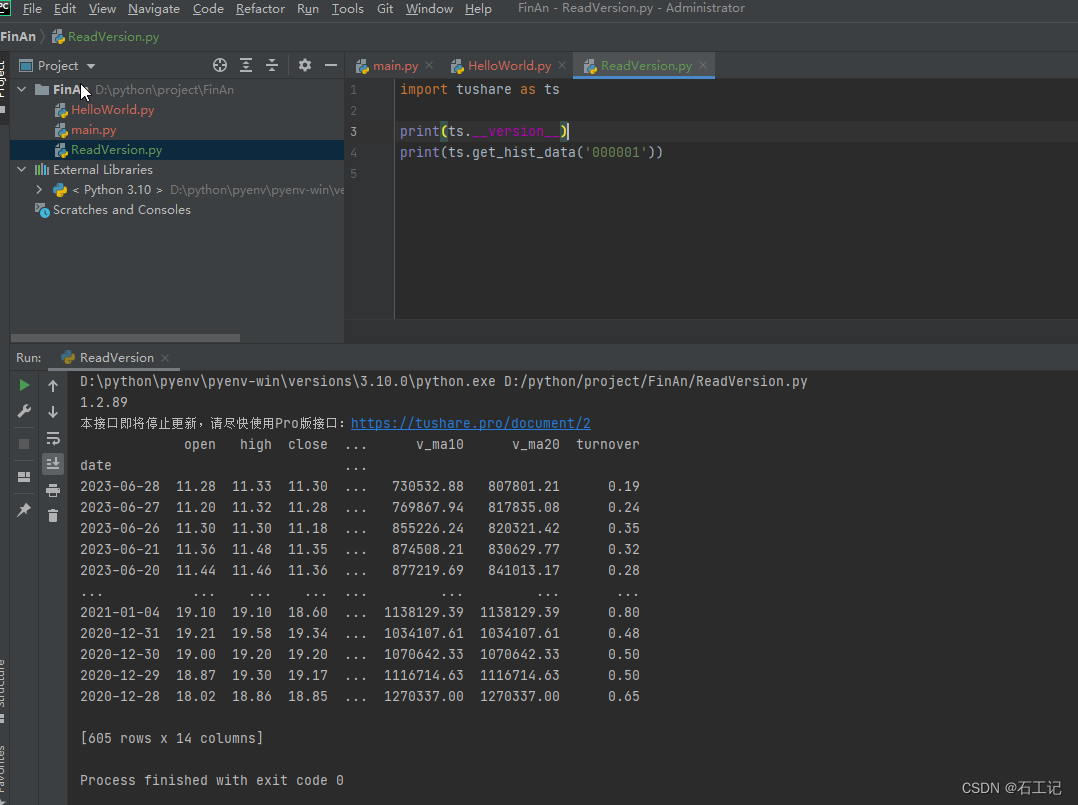This screenshot has width=1078, height=805.
Task: Click Project panel horizontal scrollbar
Action: [x=126, y=338]
